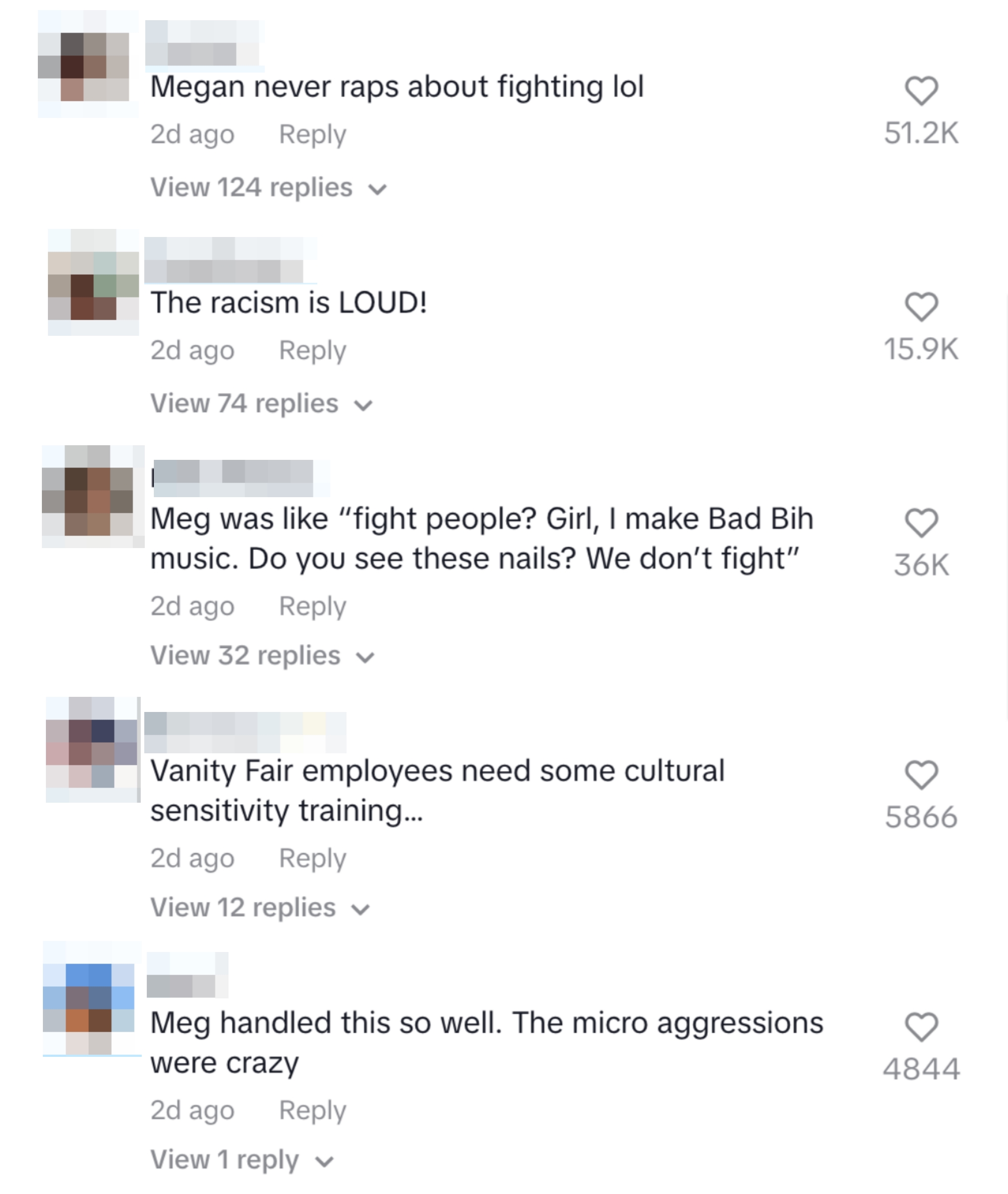Open avatar of the Vanity Fair commenter
The image size is (1008, 1194).
coord(93,750)
